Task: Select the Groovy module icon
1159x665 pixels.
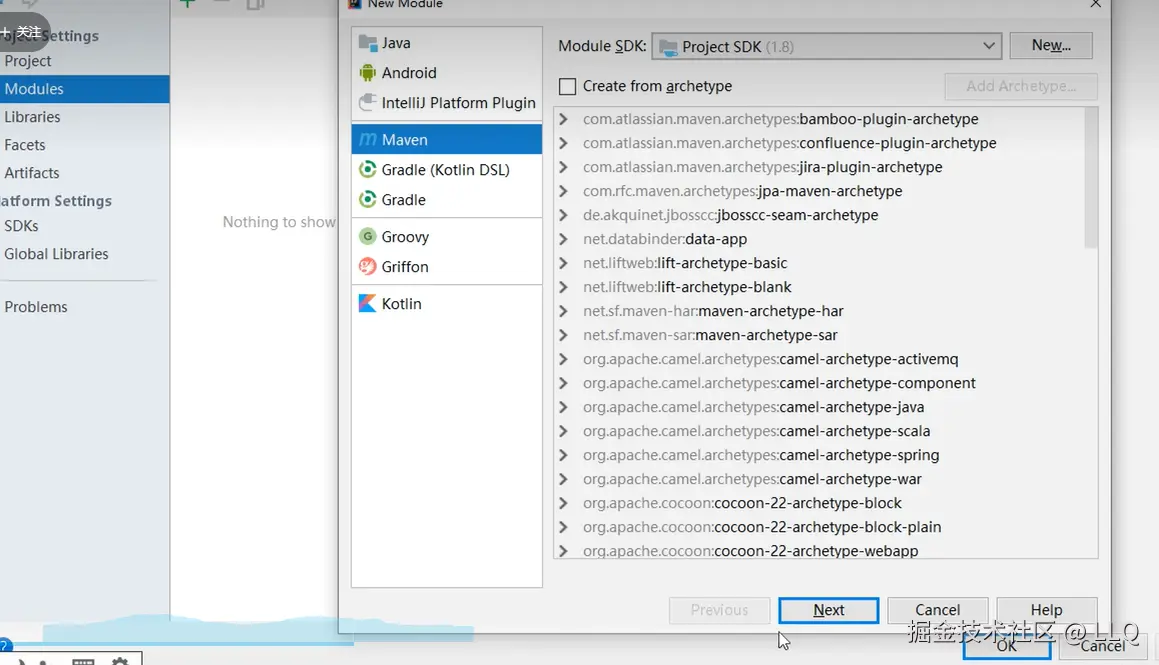Action: pyautogui.click(x=367, y=236)
